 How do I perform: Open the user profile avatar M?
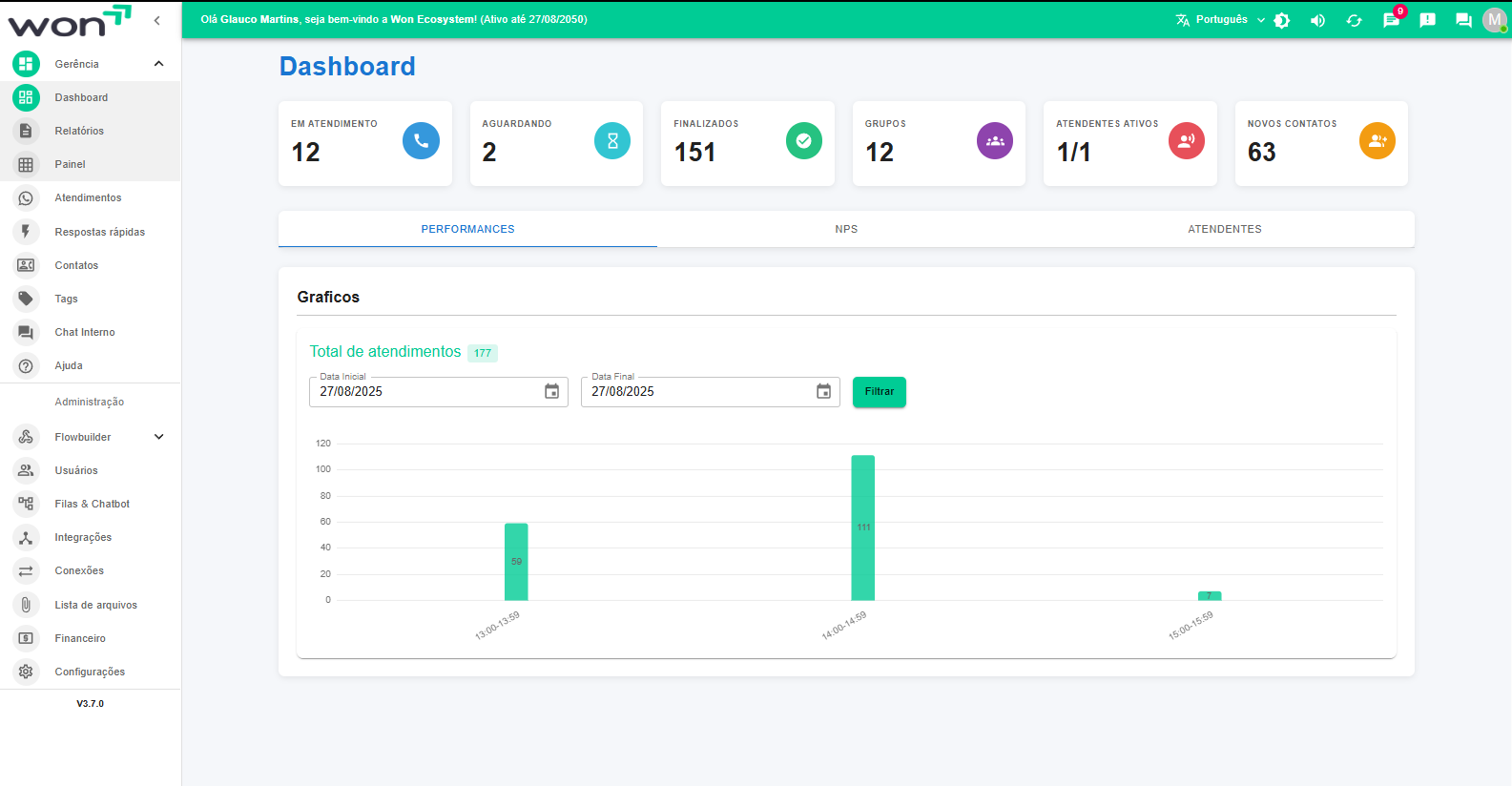click(x=1495, y=20)
